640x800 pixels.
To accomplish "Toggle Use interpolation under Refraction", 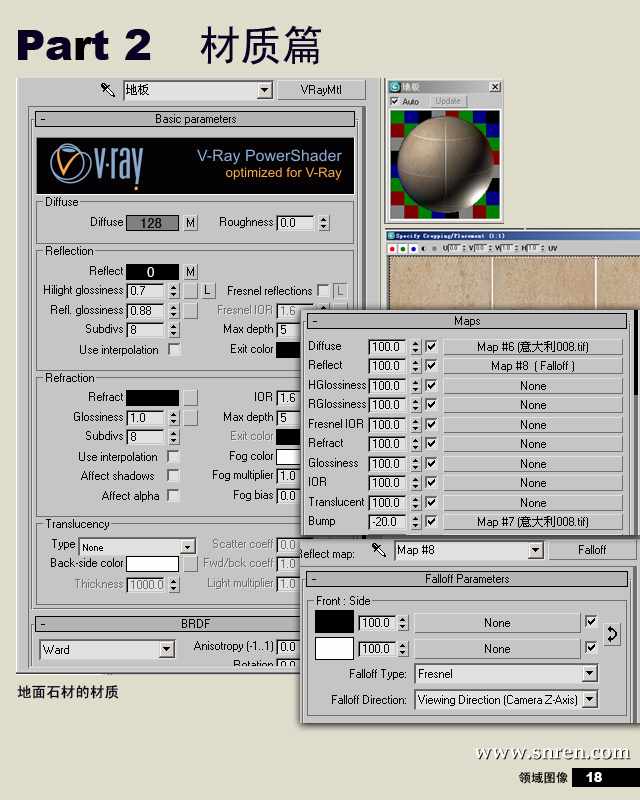I will click(x=173, y=456).
